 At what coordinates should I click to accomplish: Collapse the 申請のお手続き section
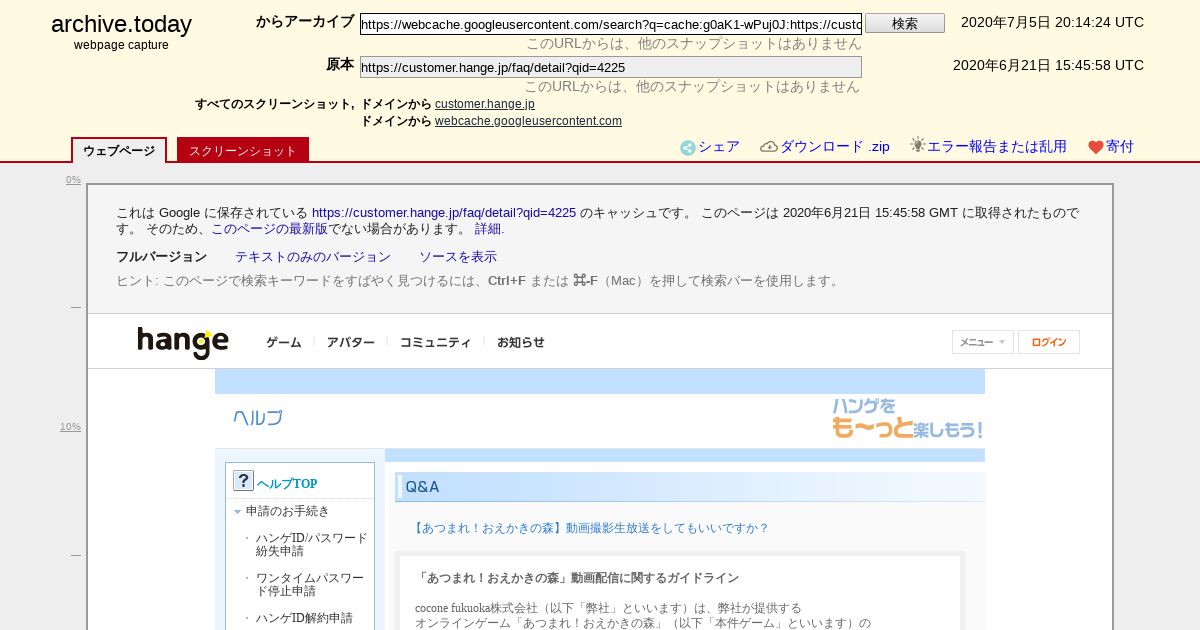pyautogui.click(x=237, y=511)
